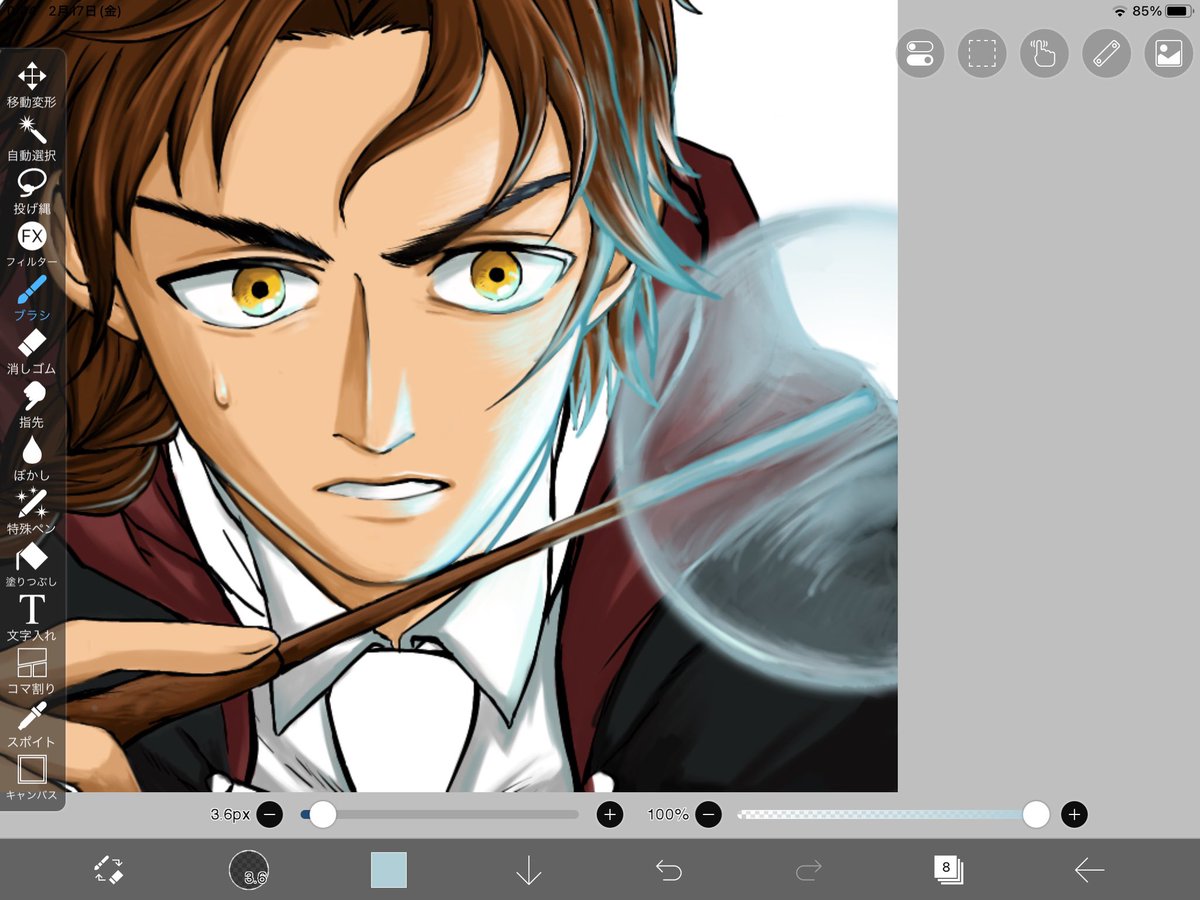
Task: Switch between brush and eraser icon
Action: click(x=109, y=870)
